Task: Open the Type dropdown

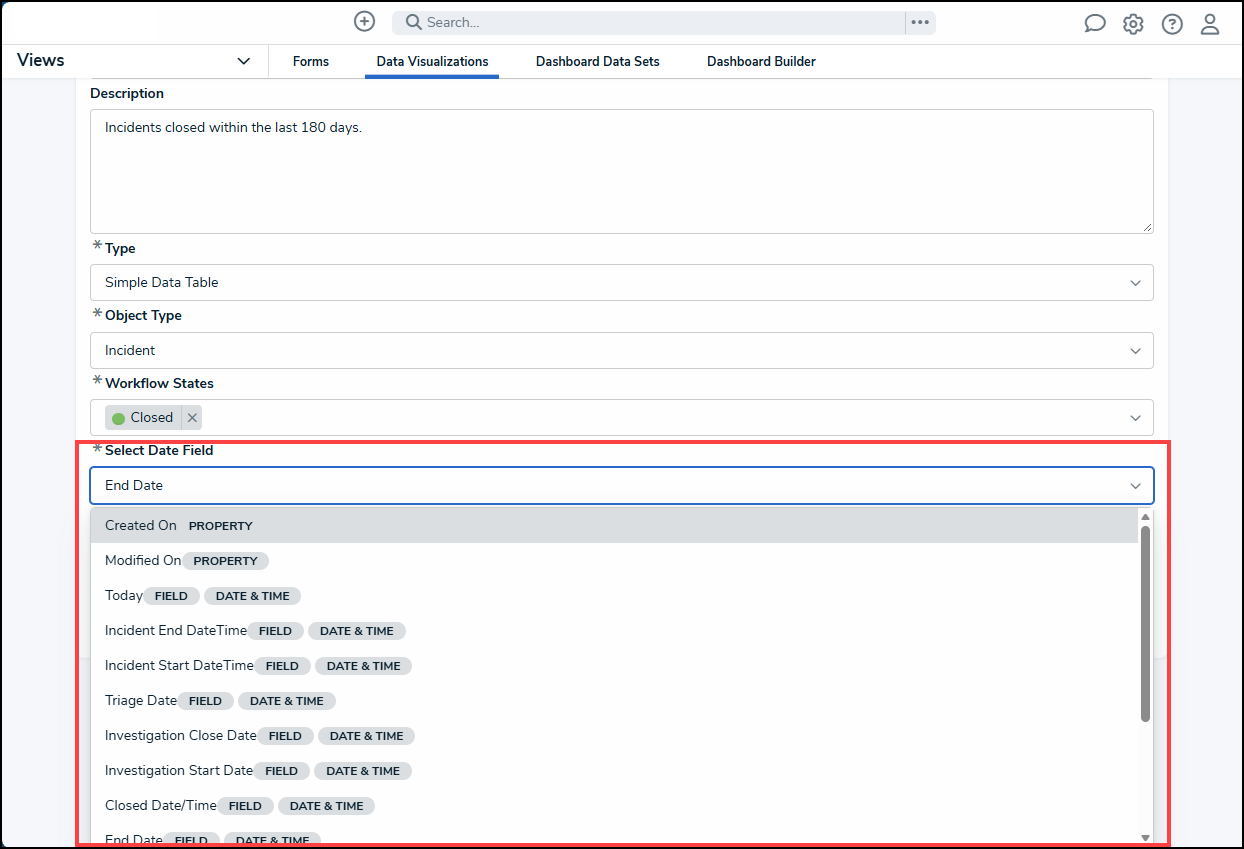Action: click(621, 282)
